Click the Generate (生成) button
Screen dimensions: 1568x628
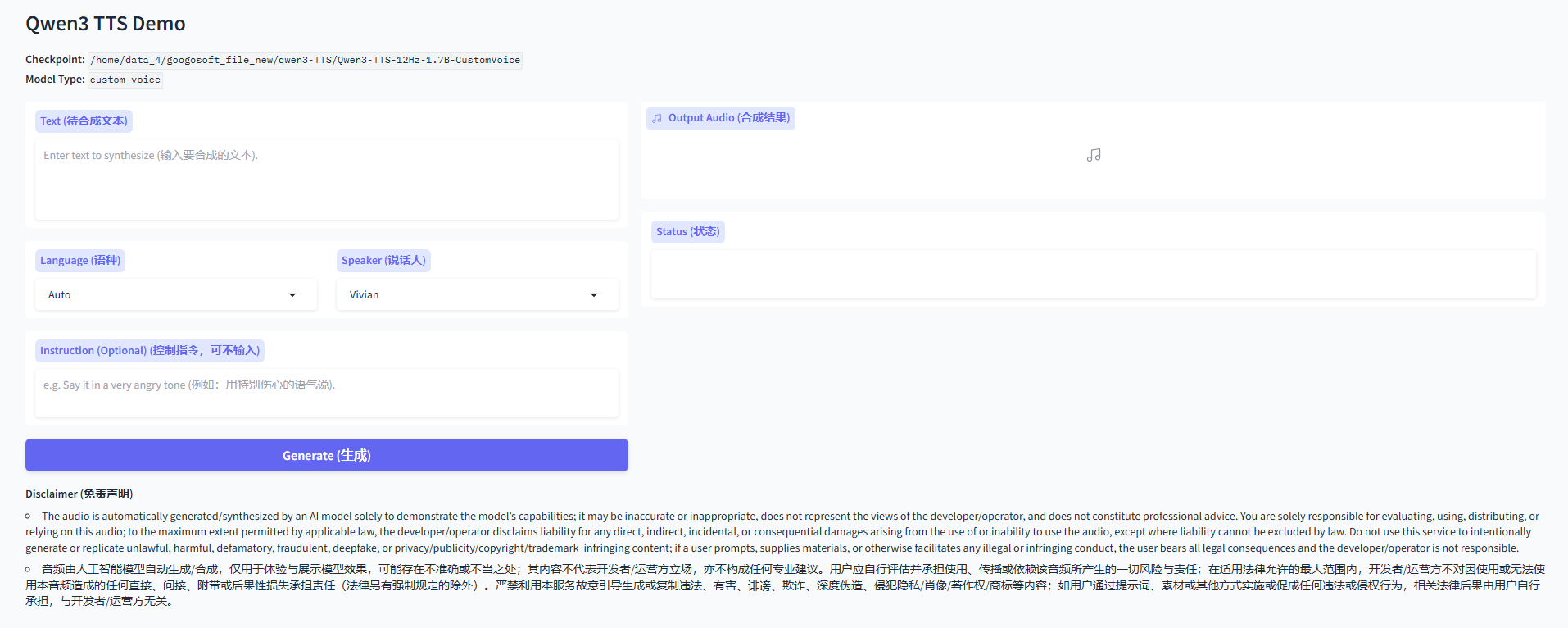coord(327,455)
